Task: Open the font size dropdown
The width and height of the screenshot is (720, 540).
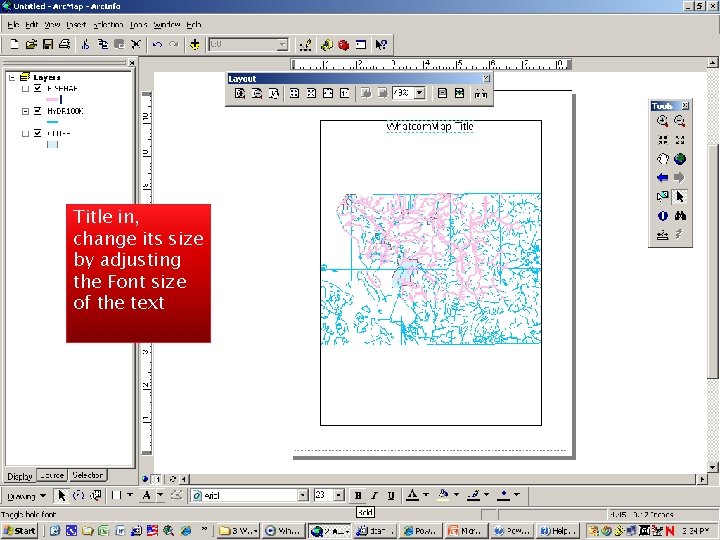Action: point(339,495)
